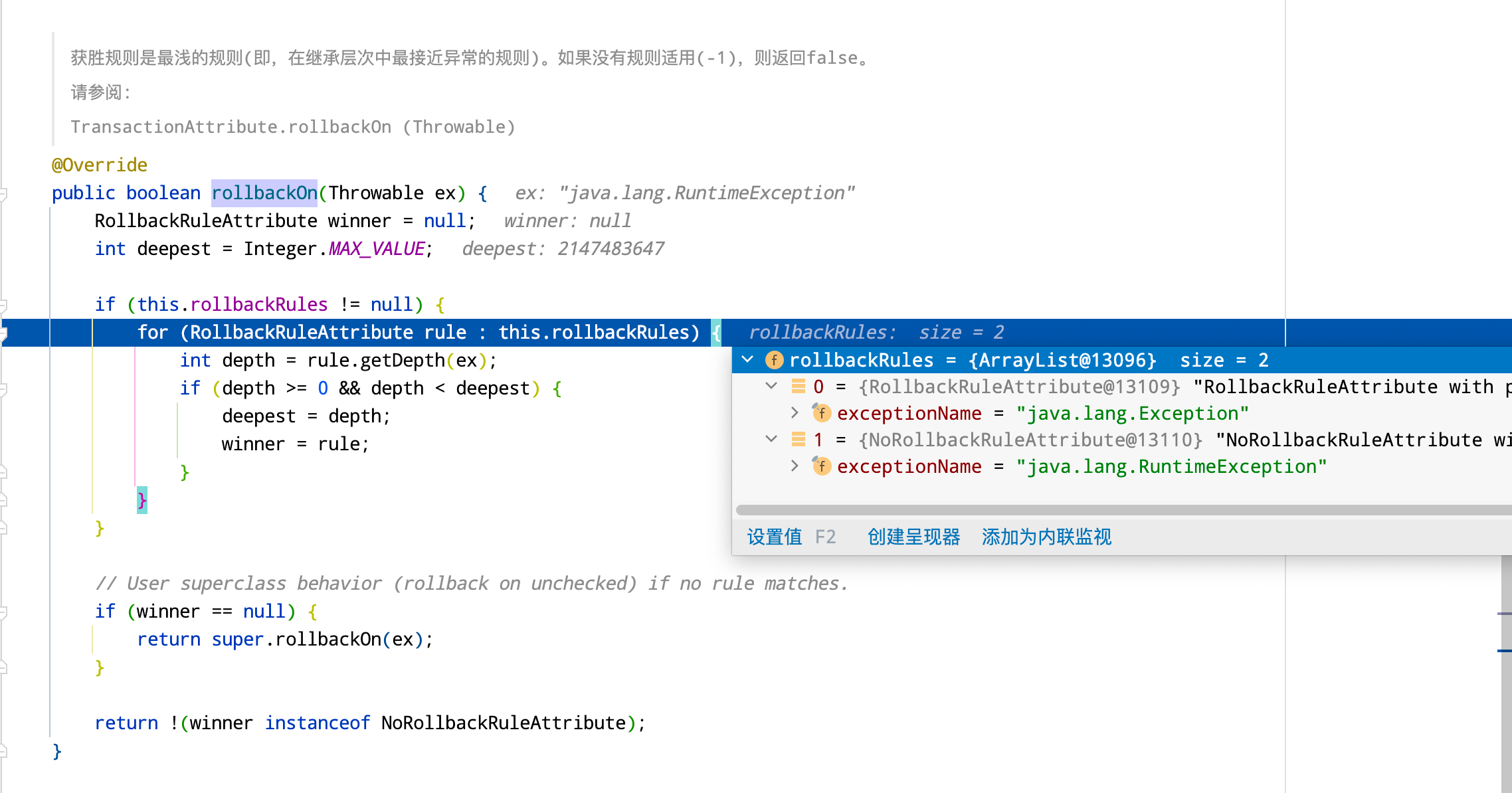Image resolution: width=1512 pixels, height=793 pixels.
Task: Click the @Override annotation
Action: click(100, 165)
